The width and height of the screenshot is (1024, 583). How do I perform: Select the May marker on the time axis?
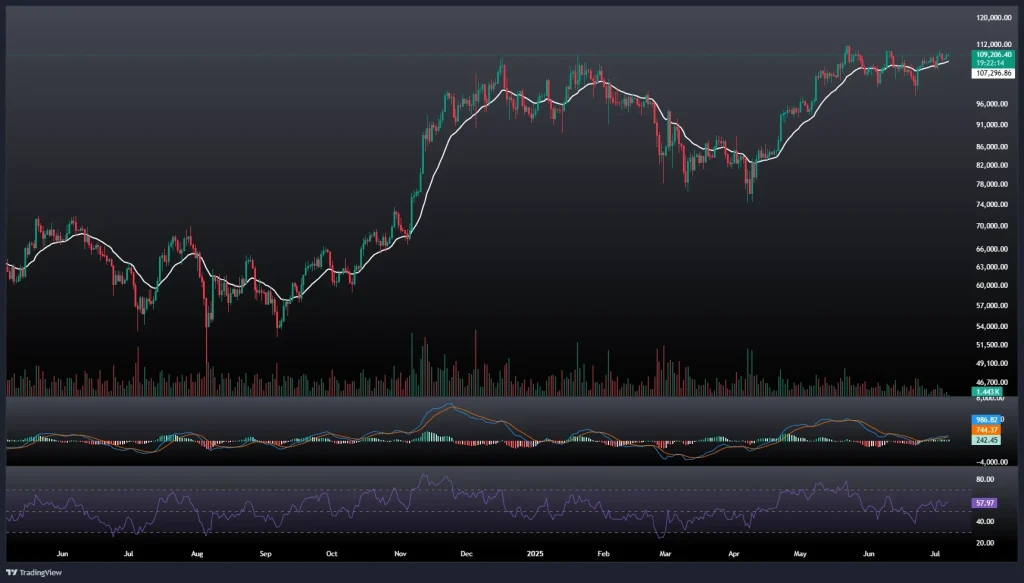798,552
